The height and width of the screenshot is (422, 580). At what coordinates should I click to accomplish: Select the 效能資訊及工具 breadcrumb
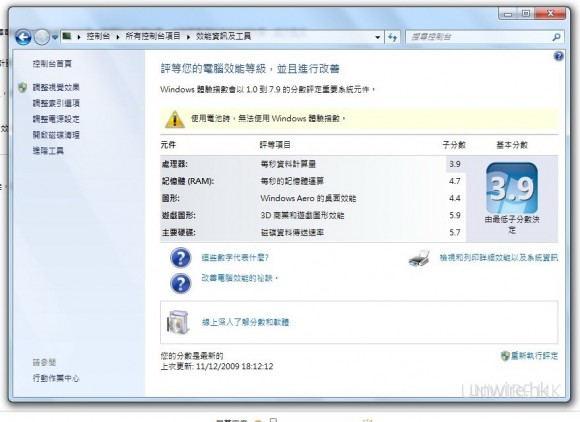[223, 36]
